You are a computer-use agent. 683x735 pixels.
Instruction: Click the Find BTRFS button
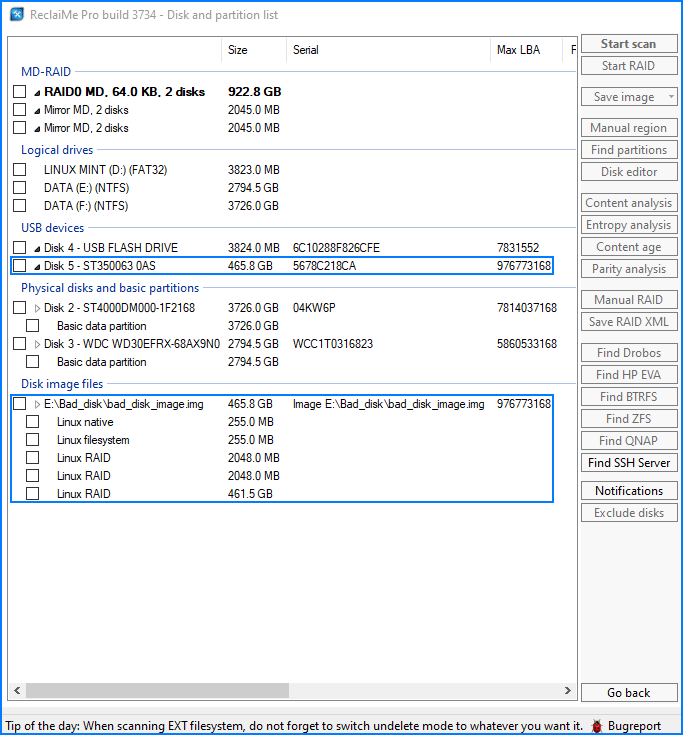[629, 397]
